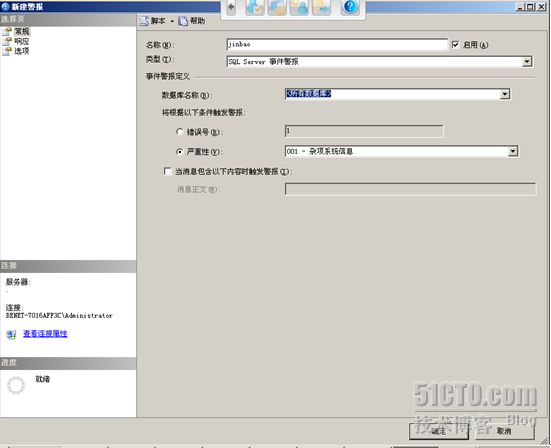This screenshot has height=448, width=551.
Task: Click the 消息正文 text field
Action: click(410, 189)
